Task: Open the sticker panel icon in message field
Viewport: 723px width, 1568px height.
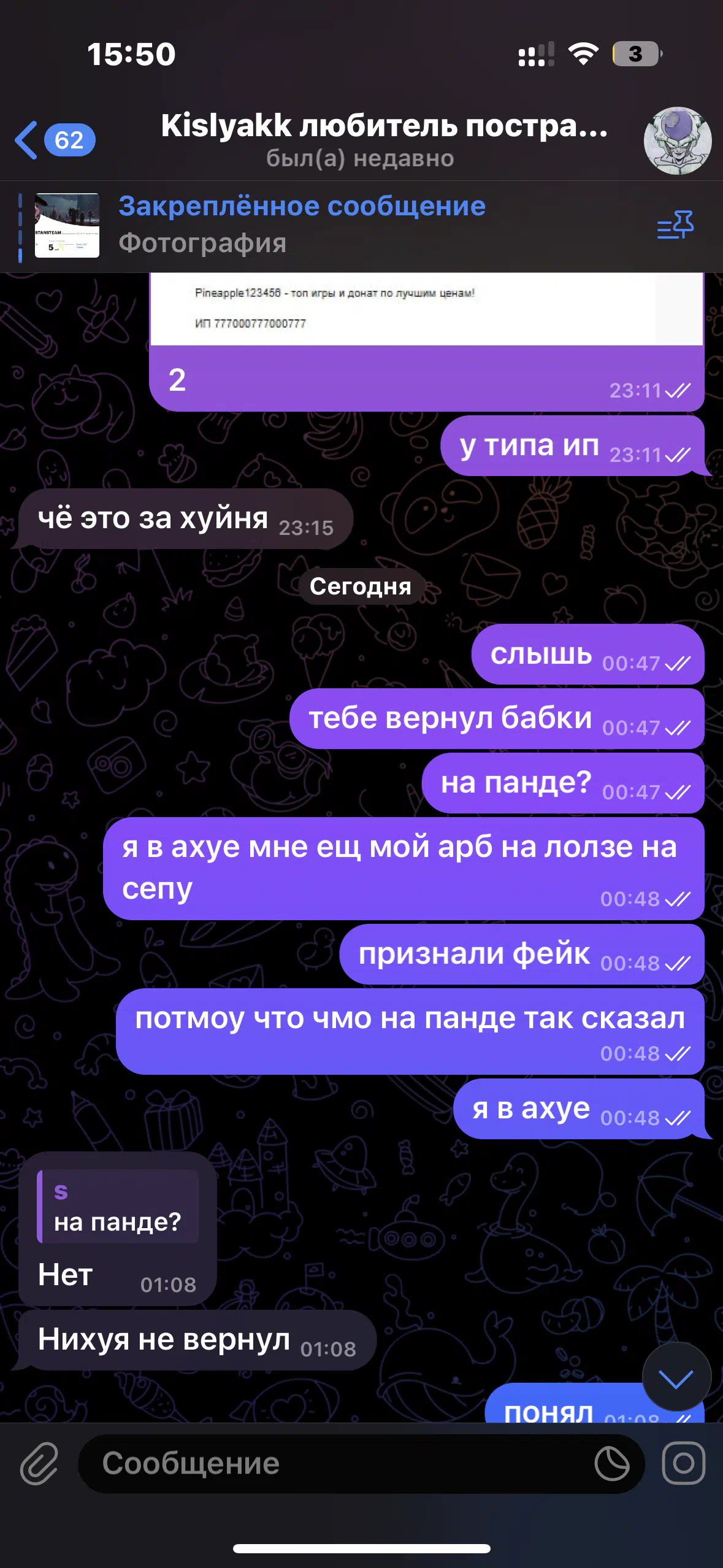Action: (x=612, y=1463)
